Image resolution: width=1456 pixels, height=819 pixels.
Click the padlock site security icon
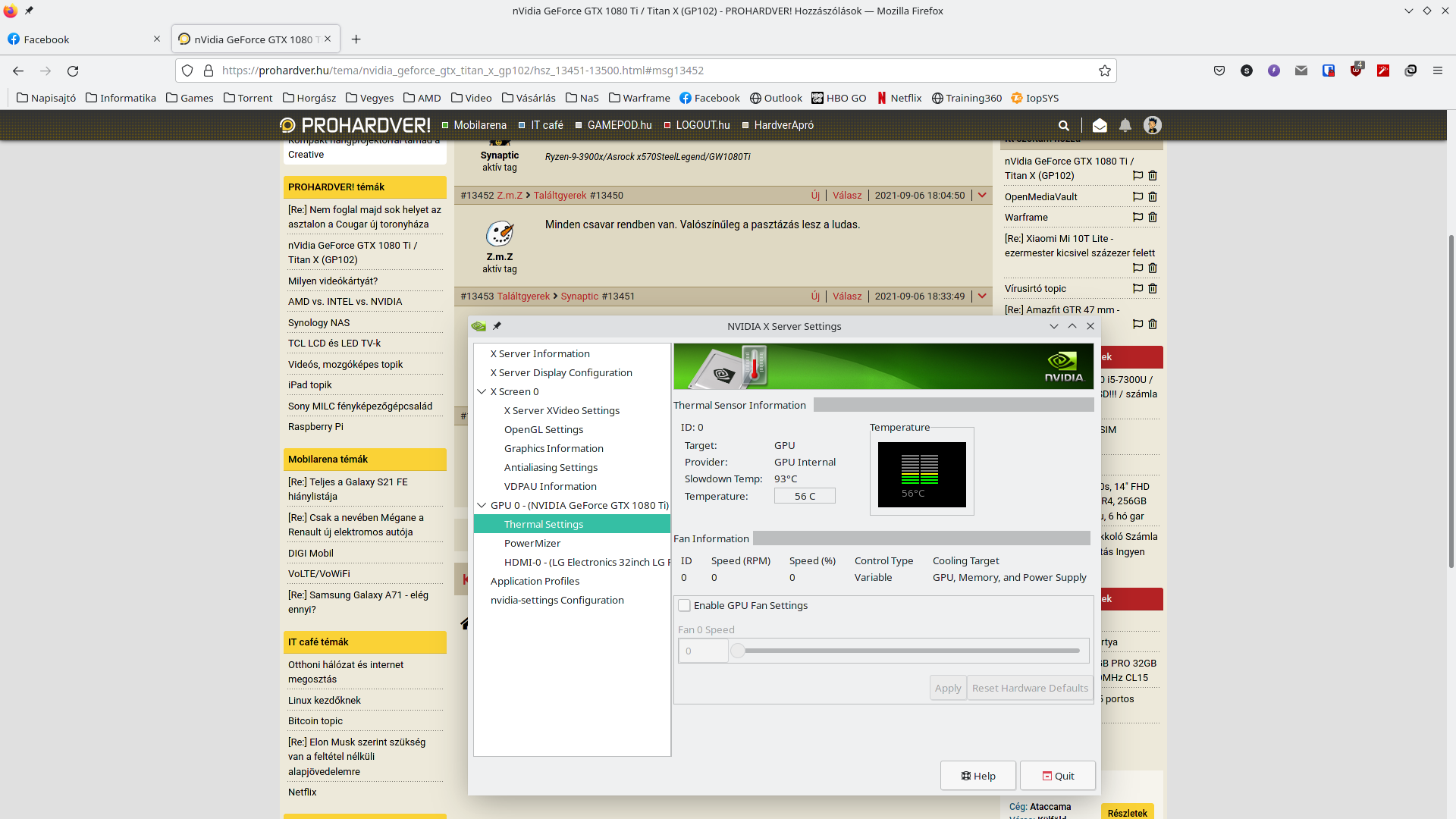coord(209,71)
